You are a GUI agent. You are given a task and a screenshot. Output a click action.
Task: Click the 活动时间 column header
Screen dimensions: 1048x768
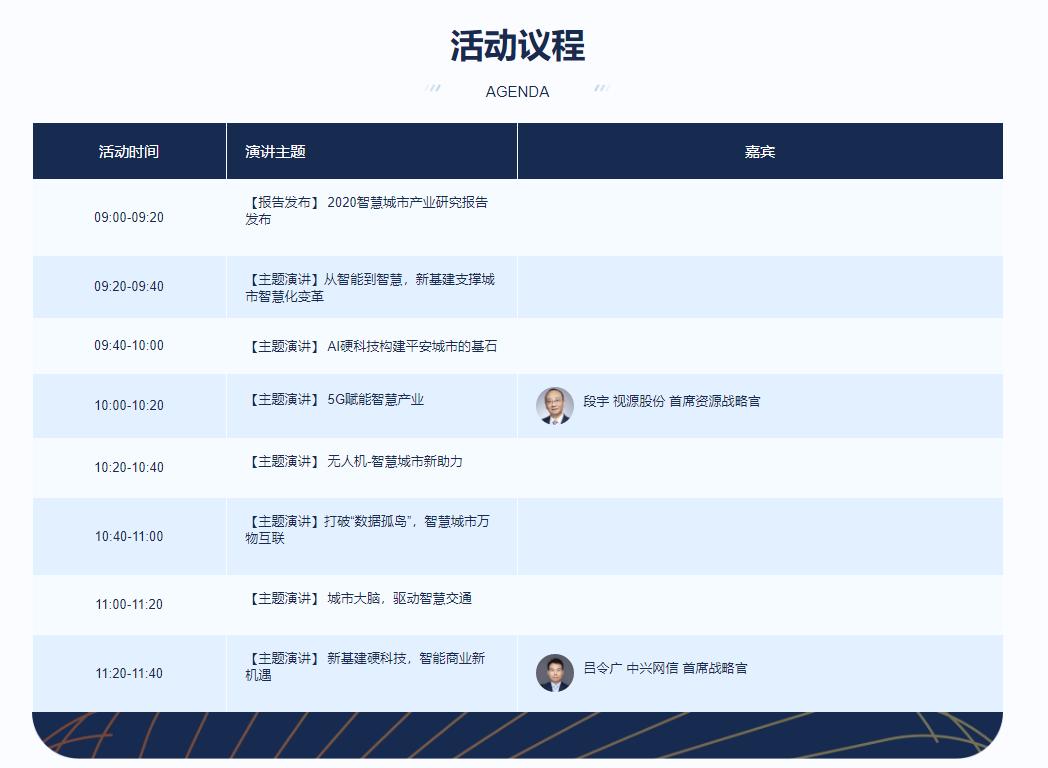click(129, 152)
